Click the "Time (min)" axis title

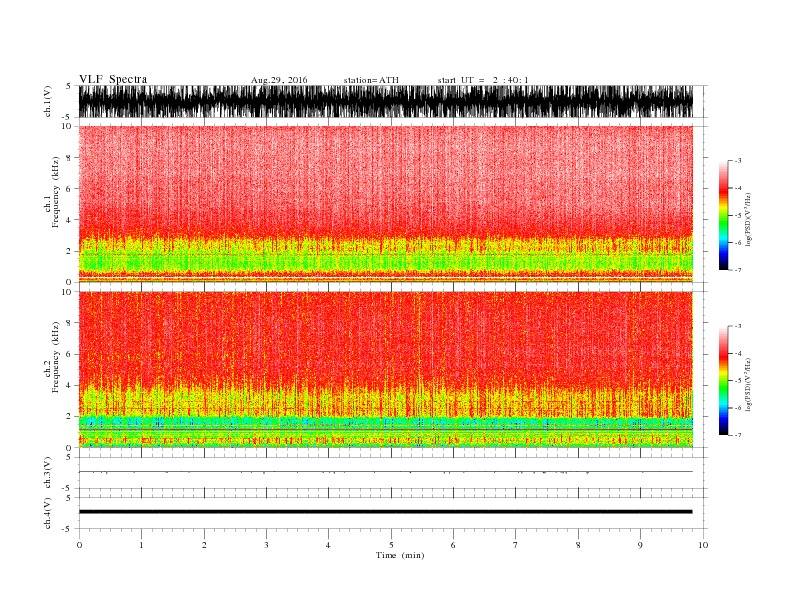(400, 555)
